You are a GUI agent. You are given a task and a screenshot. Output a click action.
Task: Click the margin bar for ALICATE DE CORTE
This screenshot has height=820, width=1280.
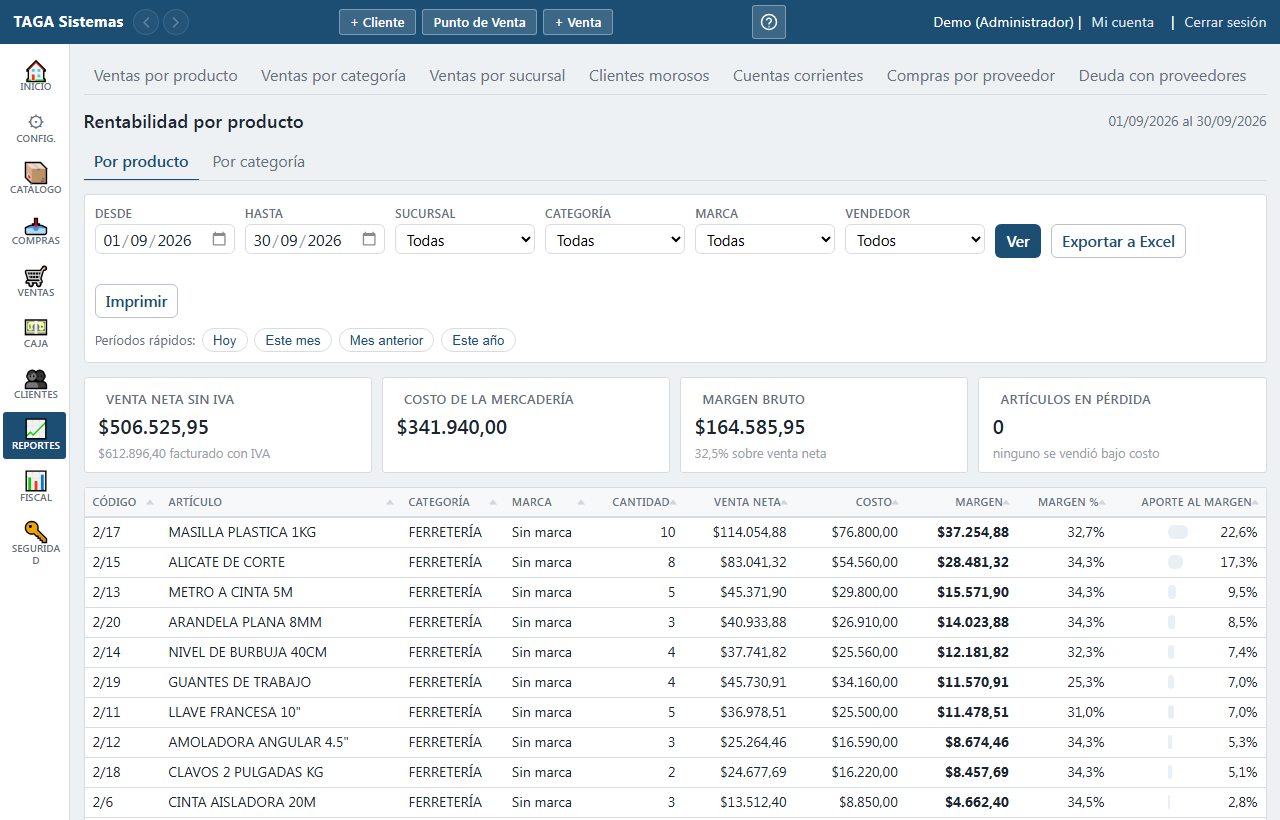coord(1177,562)
